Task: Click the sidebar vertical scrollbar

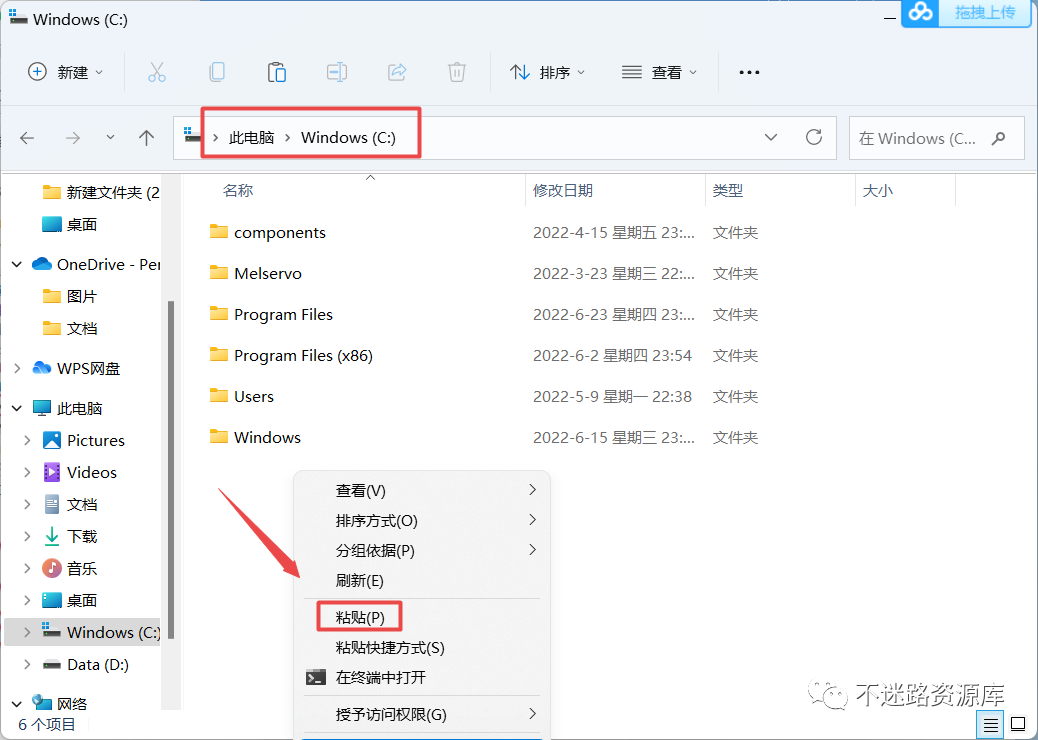Action: [171, 470]
